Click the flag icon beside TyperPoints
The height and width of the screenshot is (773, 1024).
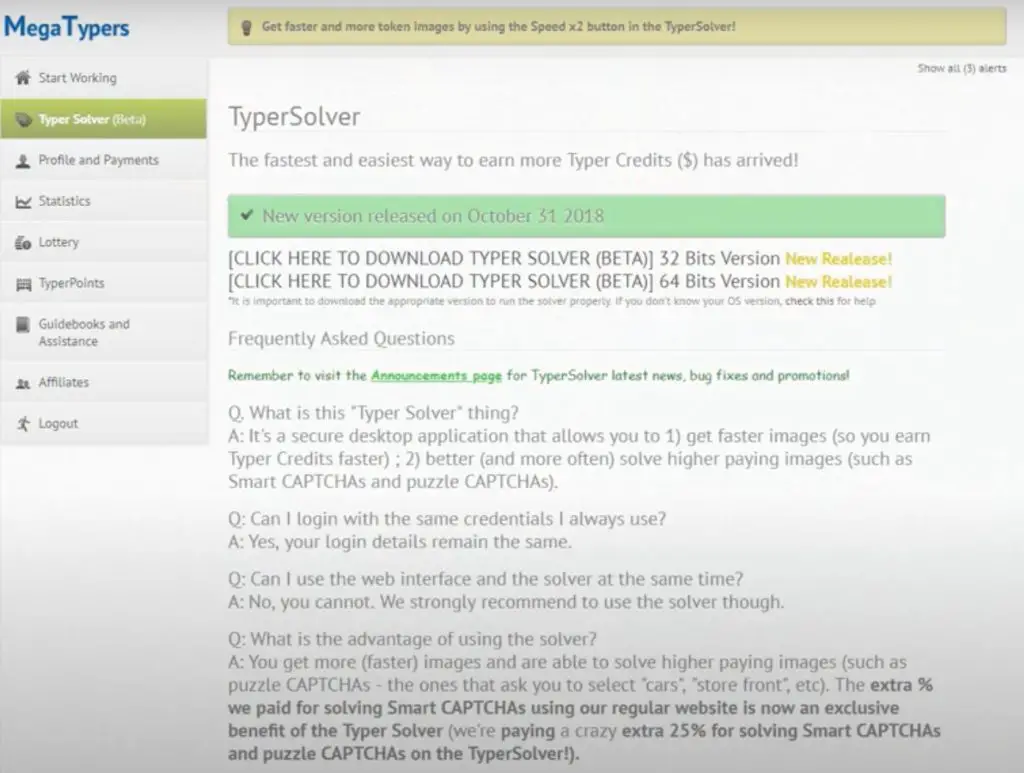tap(24, 284)
